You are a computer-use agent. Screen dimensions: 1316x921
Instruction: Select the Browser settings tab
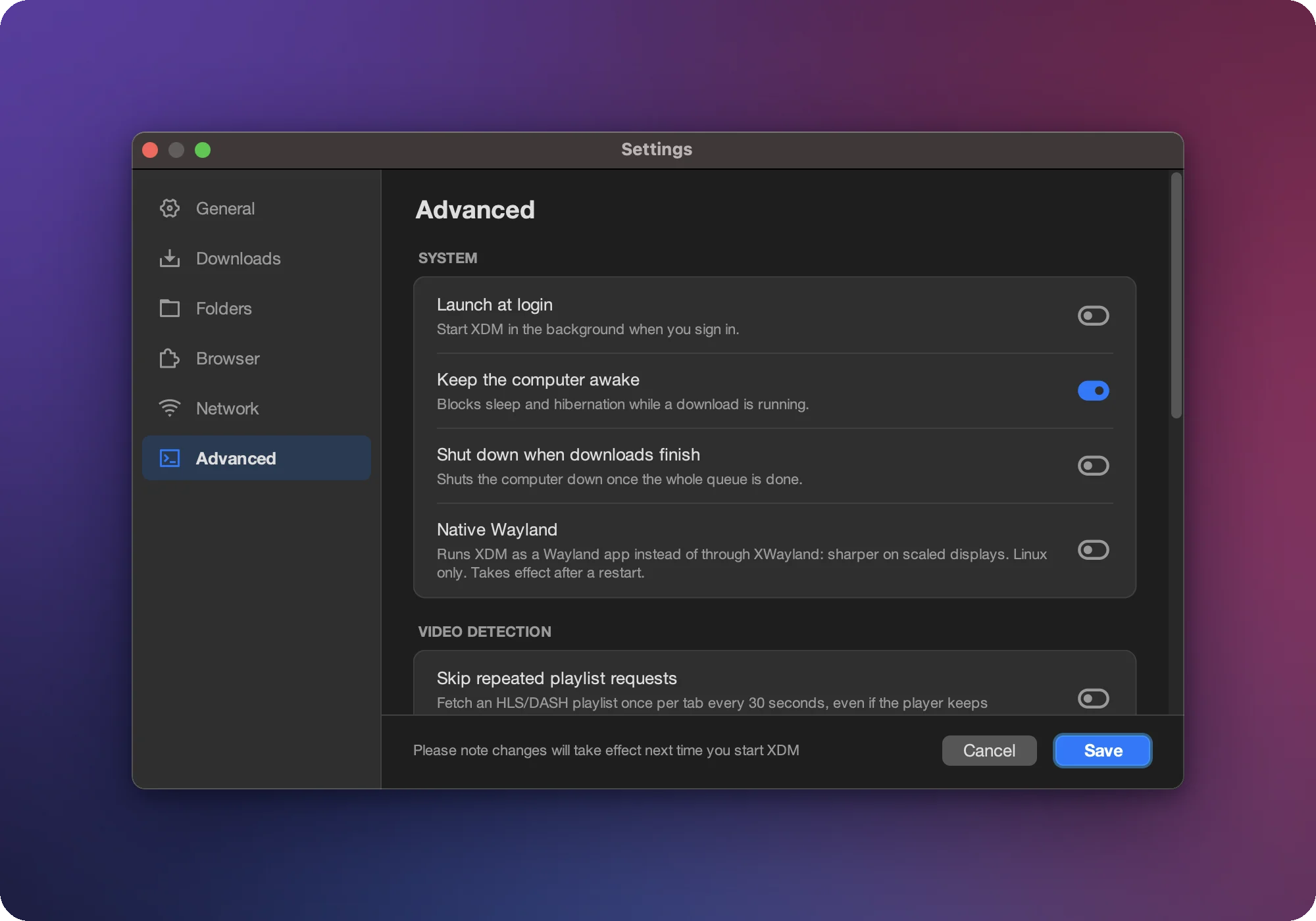pyautogui.click(x=257, y=359)
